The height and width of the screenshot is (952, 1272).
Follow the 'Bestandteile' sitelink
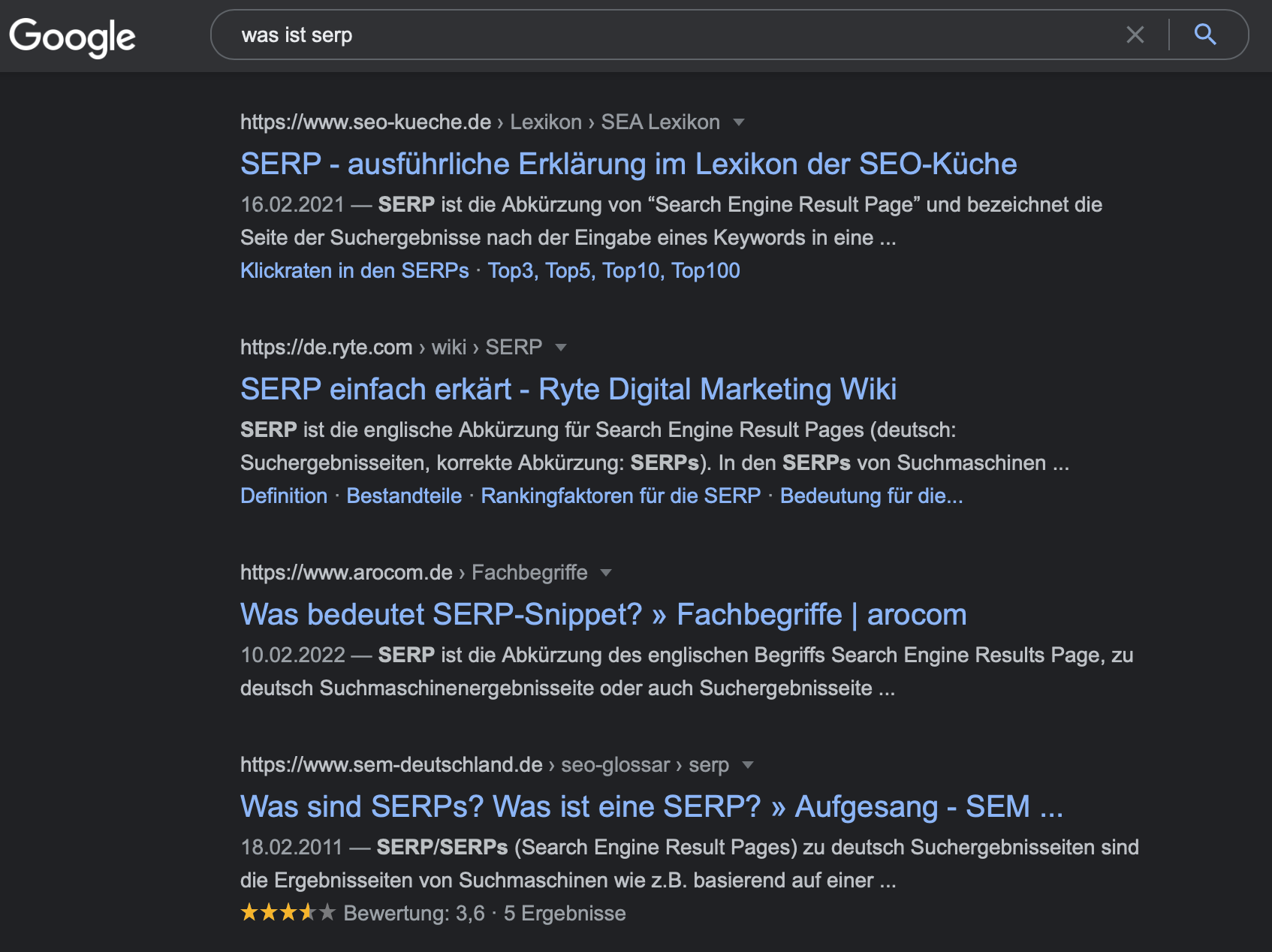(x=404, y=496)
